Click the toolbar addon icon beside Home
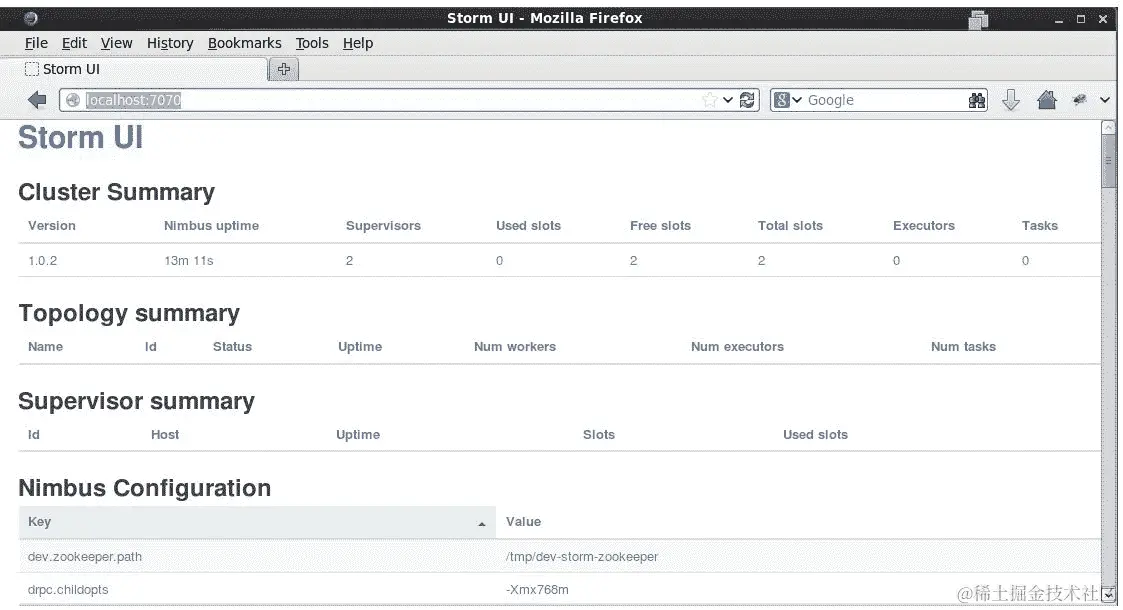This screenshot has width=1123, height=610. [1079, 100]
